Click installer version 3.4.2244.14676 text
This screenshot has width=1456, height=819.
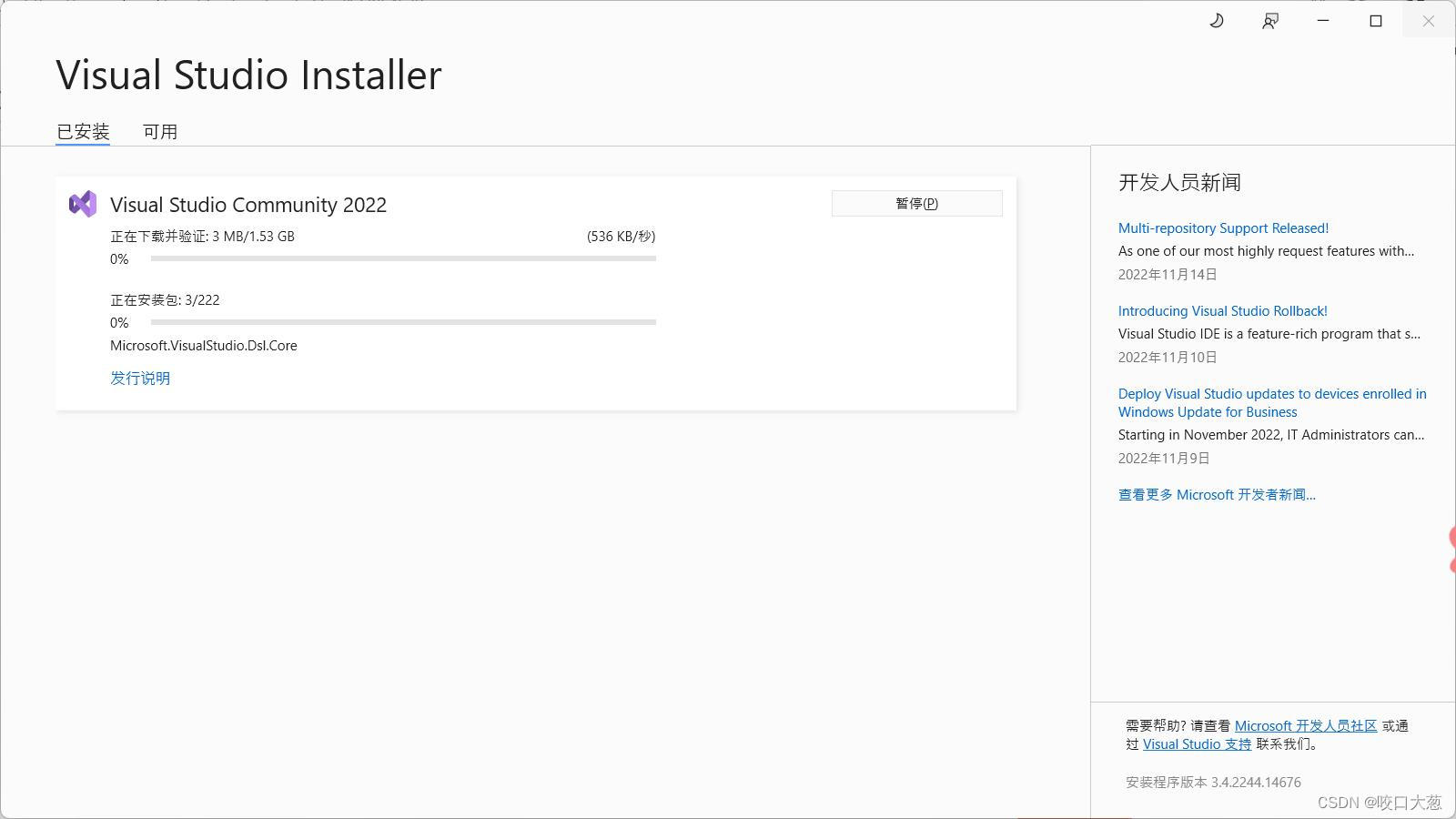[1213, 783]
